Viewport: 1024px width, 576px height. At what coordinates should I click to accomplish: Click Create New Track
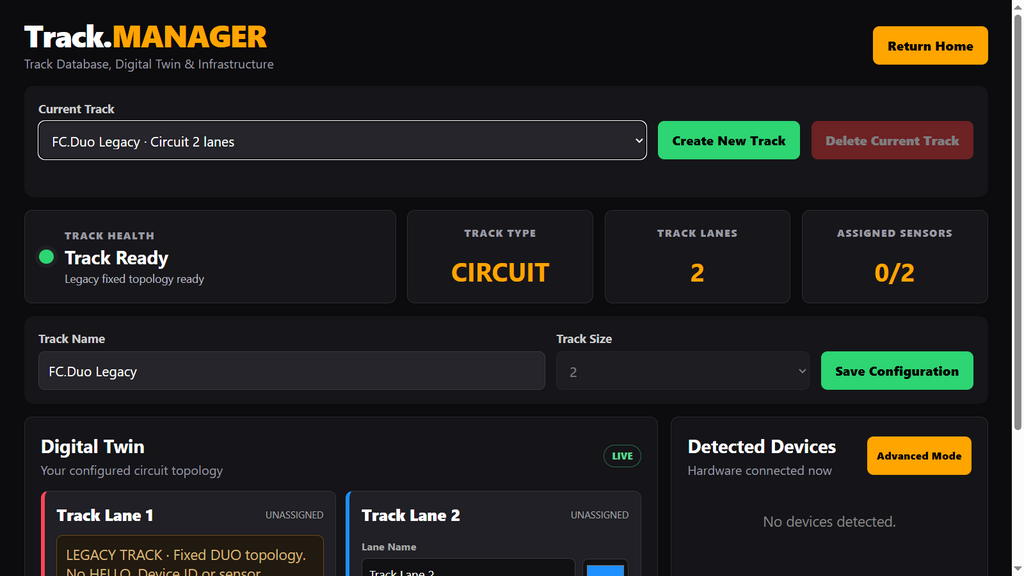[728, 140]
